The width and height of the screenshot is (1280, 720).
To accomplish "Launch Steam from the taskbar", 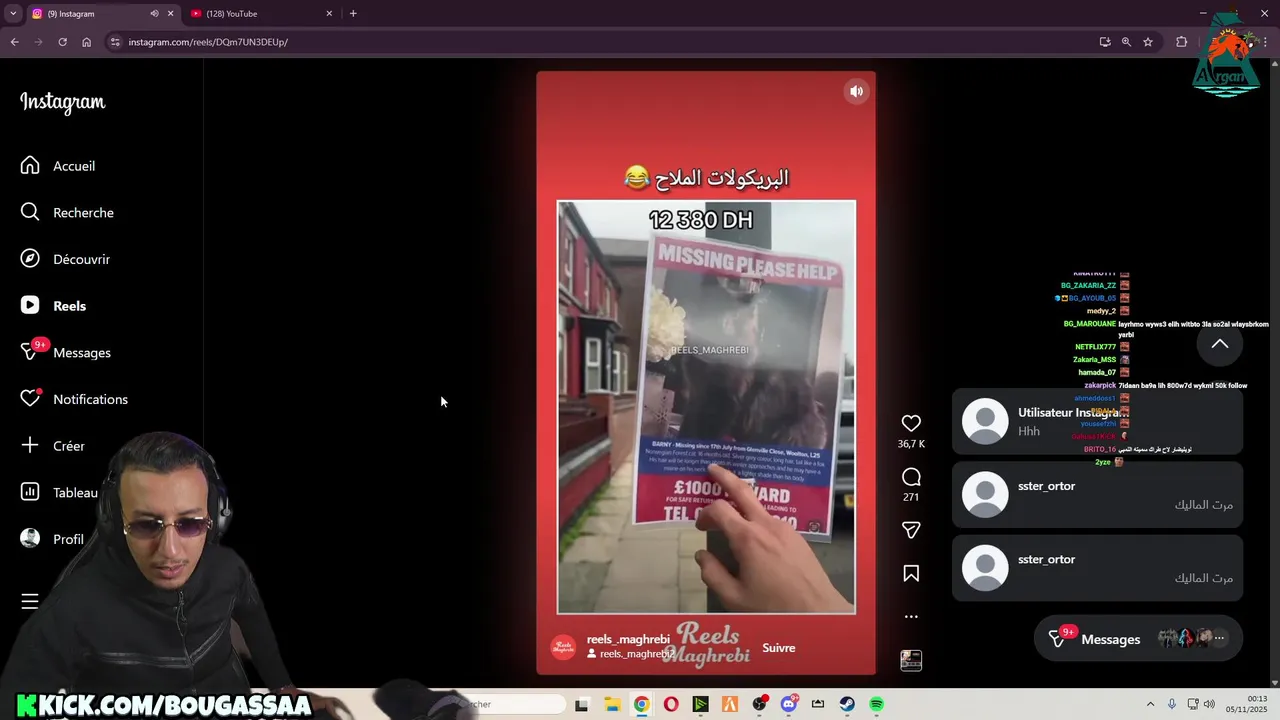I will click(847, 704).
